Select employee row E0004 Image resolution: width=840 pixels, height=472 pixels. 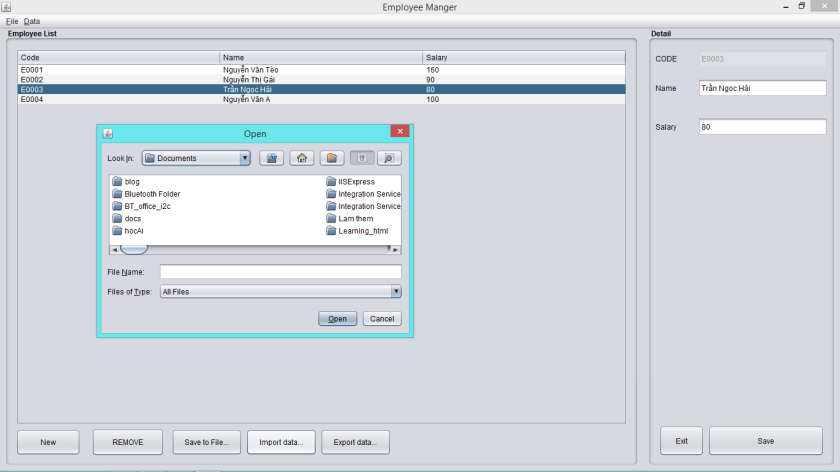321,99
